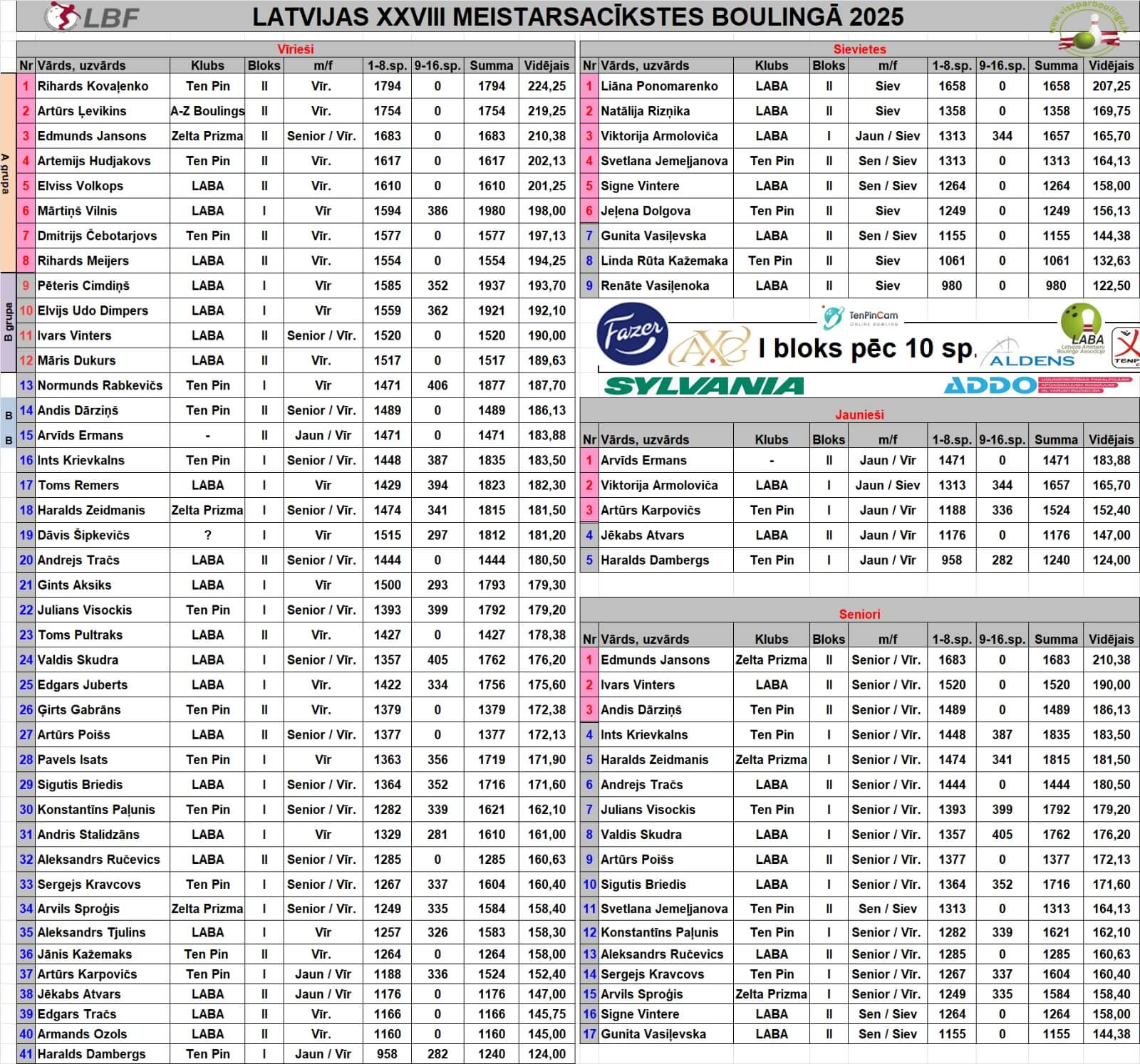Click the Seniori section header
This screenshot has width=1140, height=1064.
pos(860,614)
